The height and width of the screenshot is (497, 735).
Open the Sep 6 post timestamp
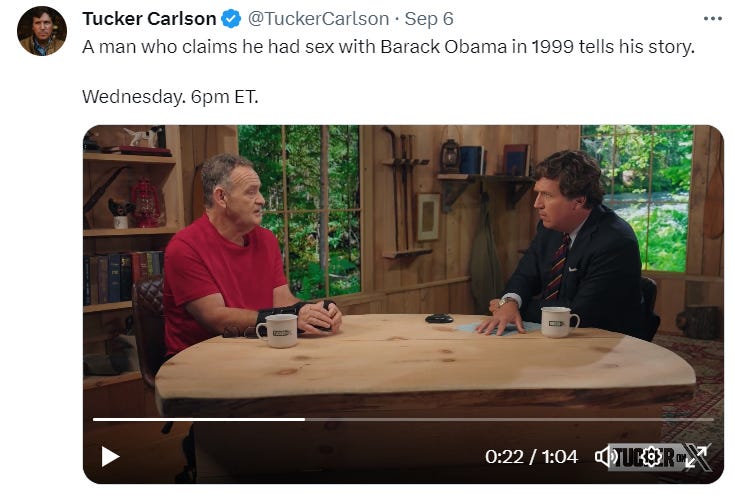[429, 19]
